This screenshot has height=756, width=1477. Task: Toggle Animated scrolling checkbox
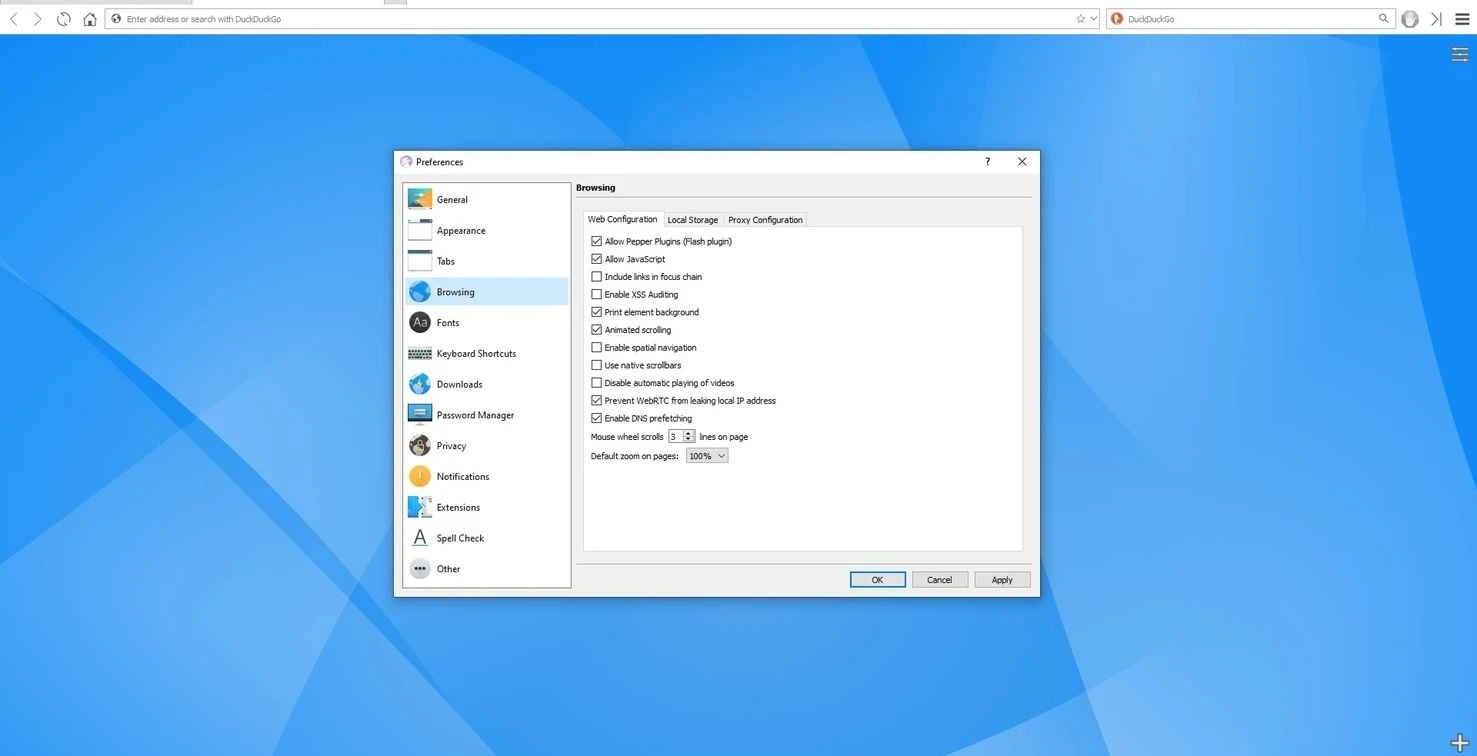click(597, 330)
